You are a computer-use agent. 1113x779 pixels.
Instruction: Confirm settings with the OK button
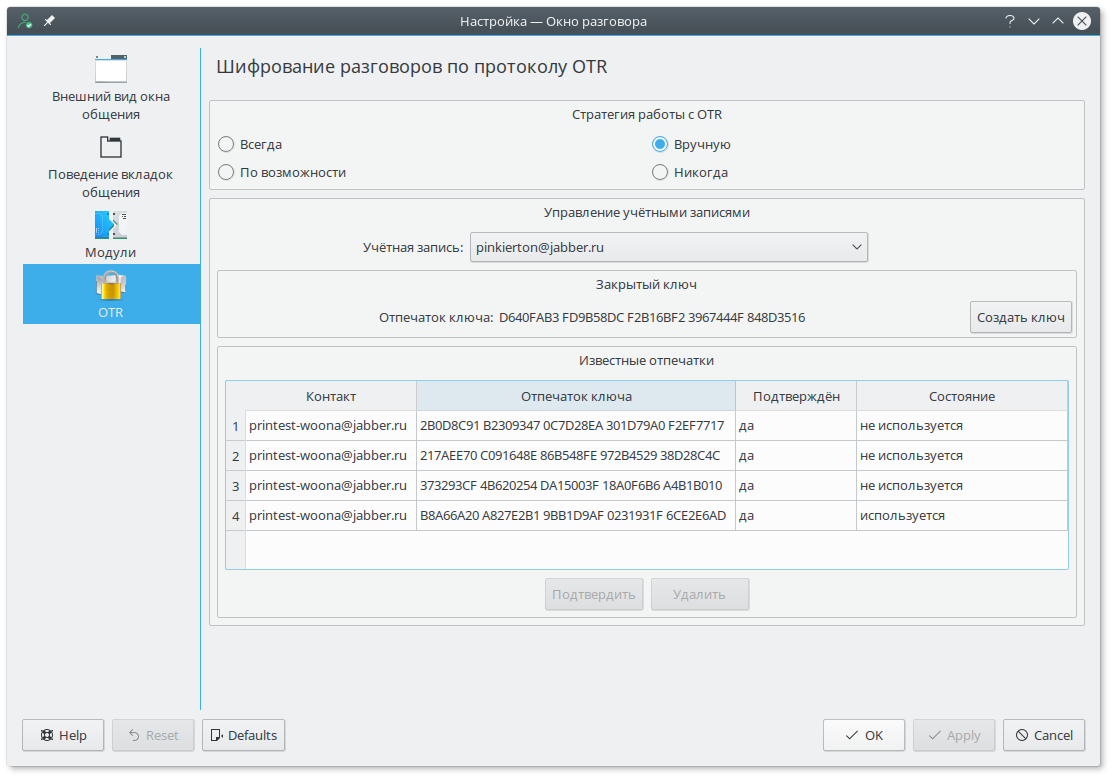point(864,735)
